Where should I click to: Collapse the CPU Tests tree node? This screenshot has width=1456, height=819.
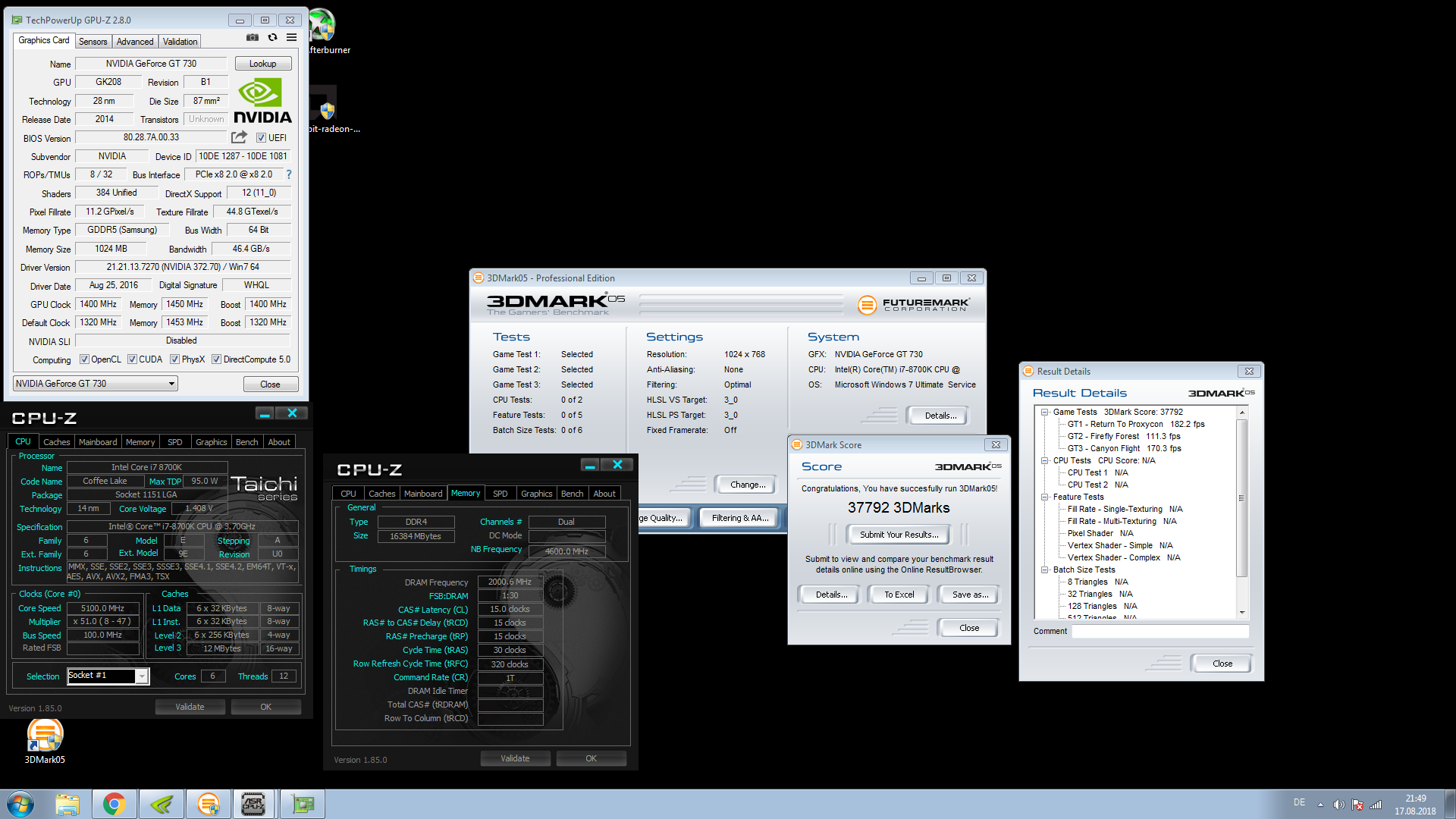(x=1045, y=461)
